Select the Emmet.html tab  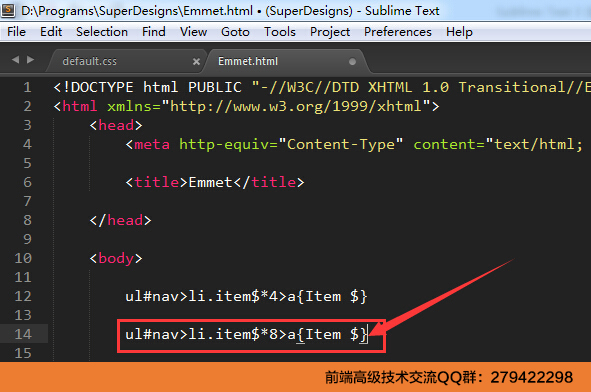tap(248, 61)
